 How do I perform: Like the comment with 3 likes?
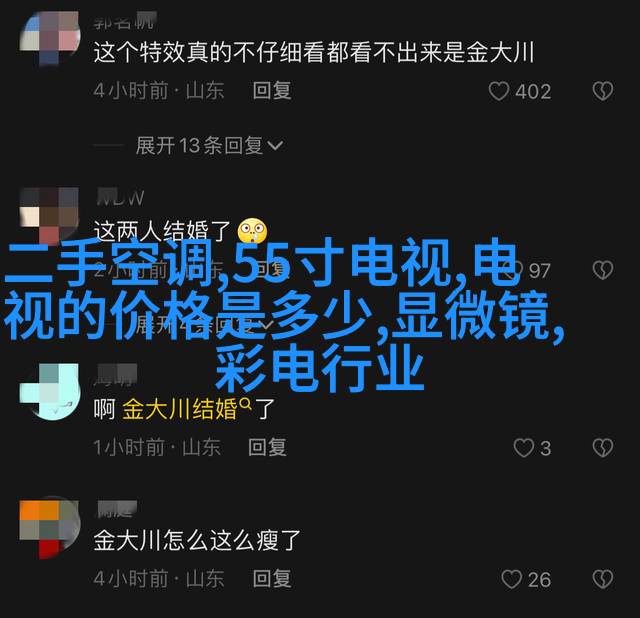click(524, 448)
